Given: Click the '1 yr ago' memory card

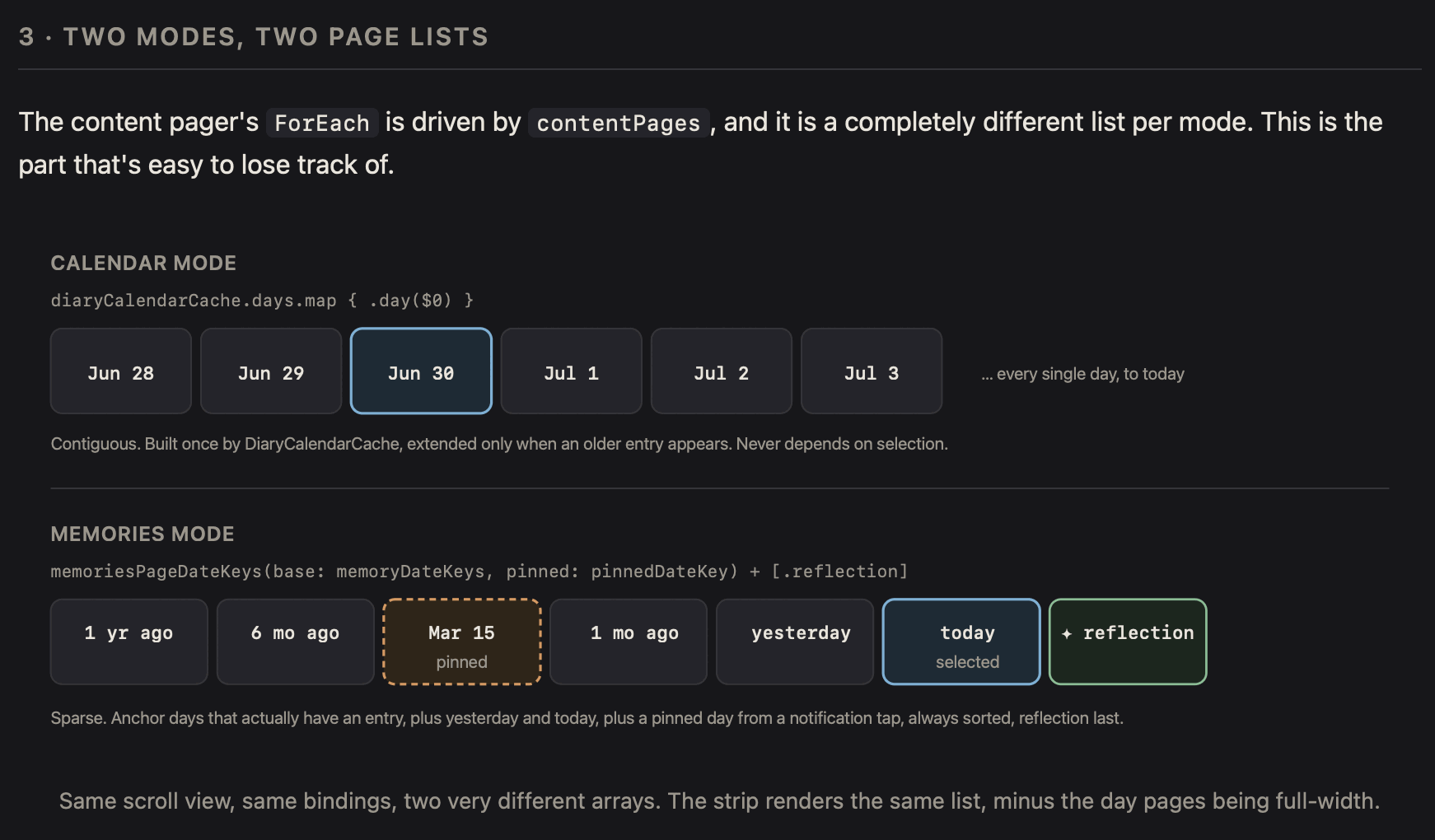Looking at the screenshot, I should (129, 642).
